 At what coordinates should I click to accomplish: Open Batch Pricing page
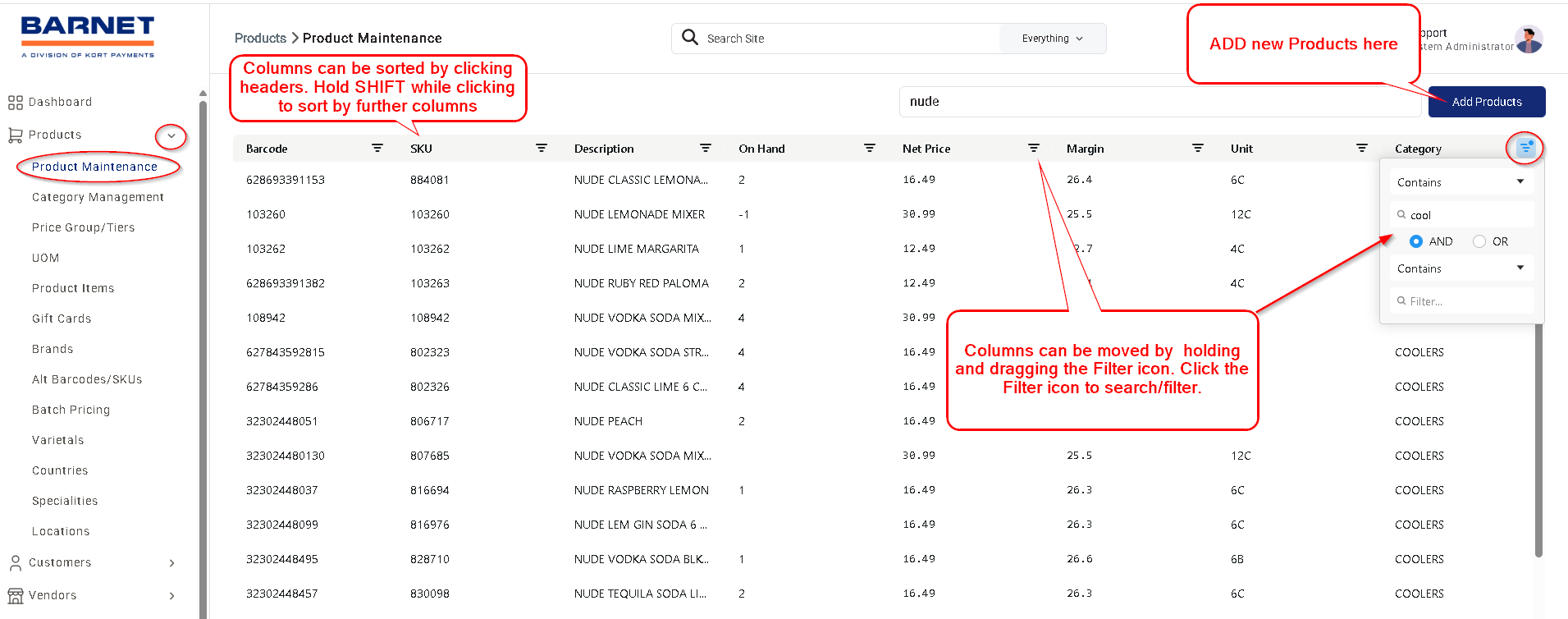(71, 410)
